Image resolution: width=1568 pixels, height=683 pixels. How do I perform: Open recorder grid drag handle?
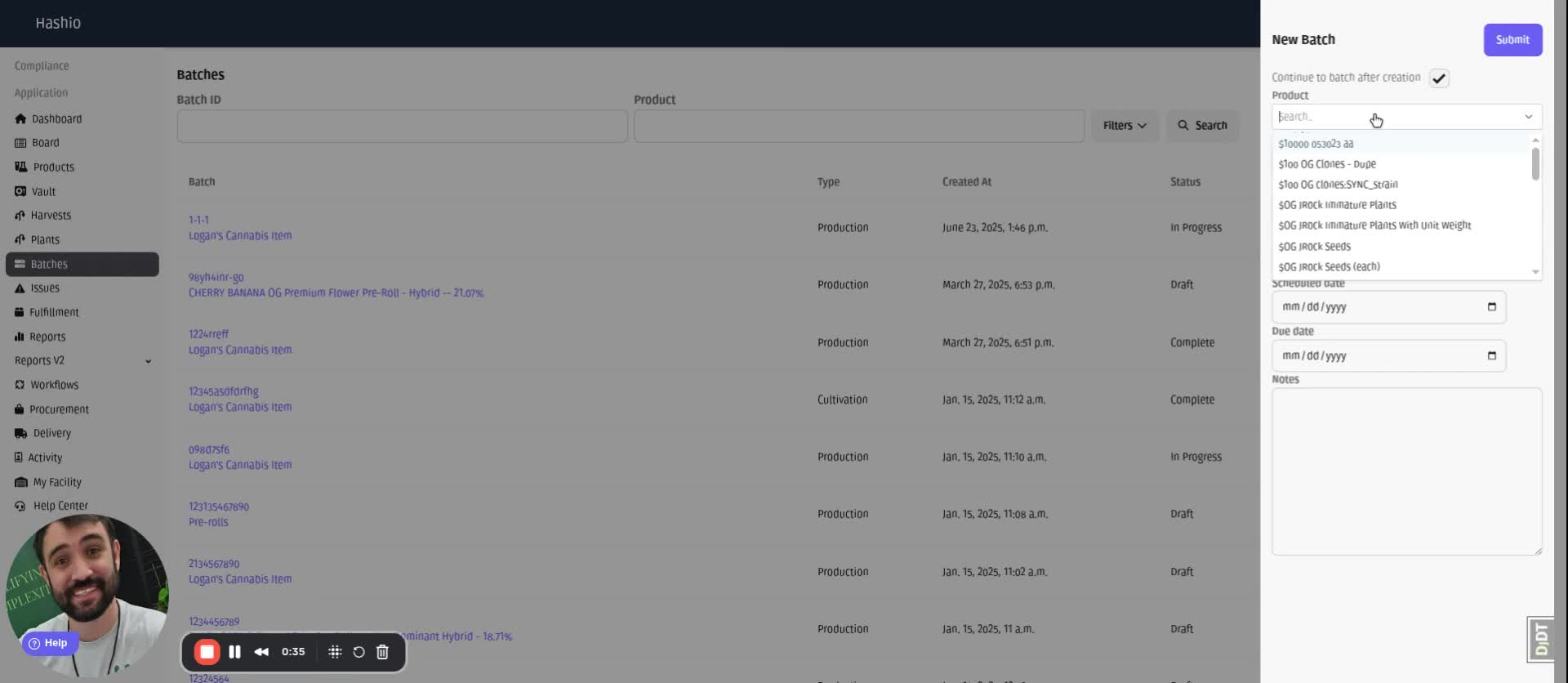(335, 652)
